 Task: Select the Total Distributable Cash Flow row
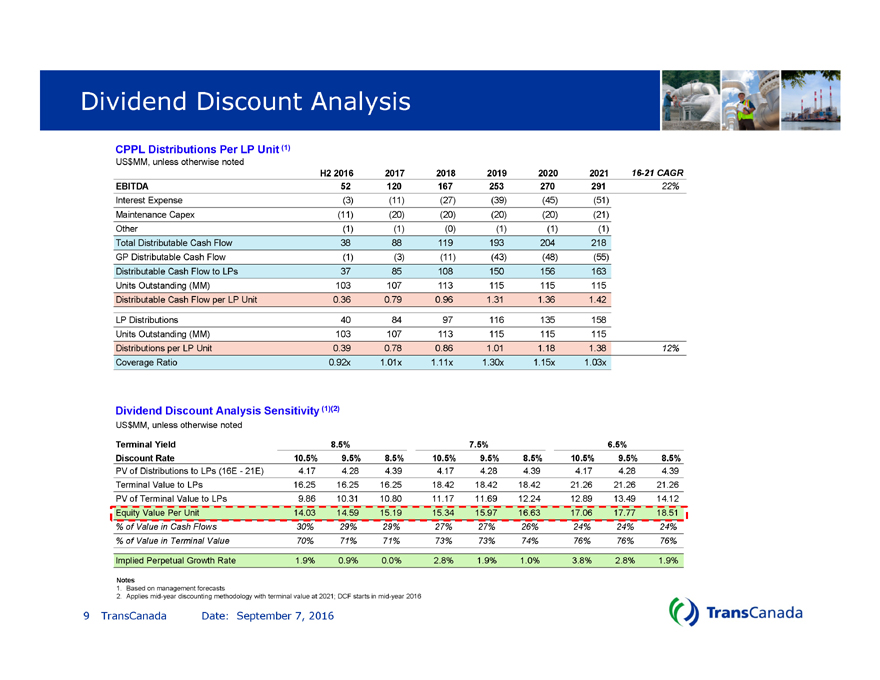pyautogui.click(x=173, y=241)
